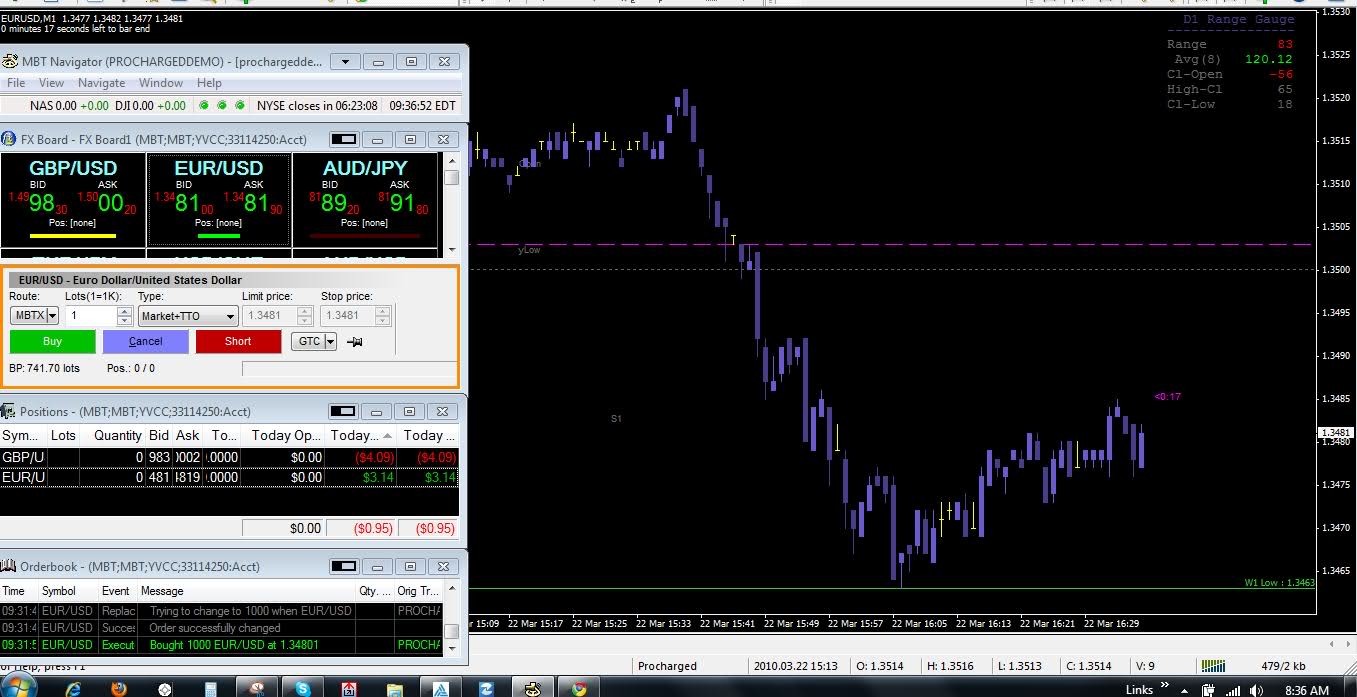Select the GBP/USD quote tile
The height and width of the screenshot is (697, 1357).
click(x=73, y=199)
